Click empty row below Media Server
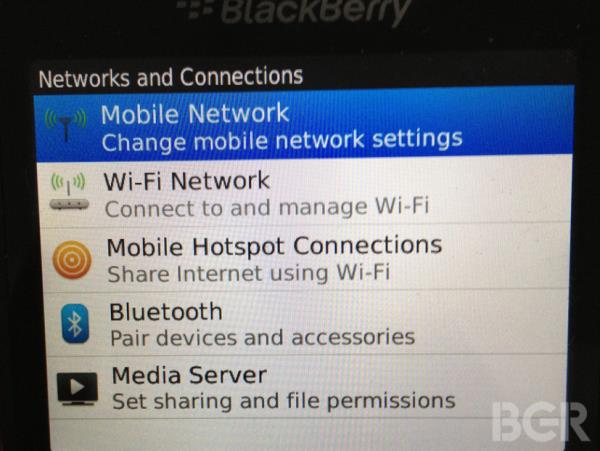The image size is (600, 451). (x=306, y=435)
